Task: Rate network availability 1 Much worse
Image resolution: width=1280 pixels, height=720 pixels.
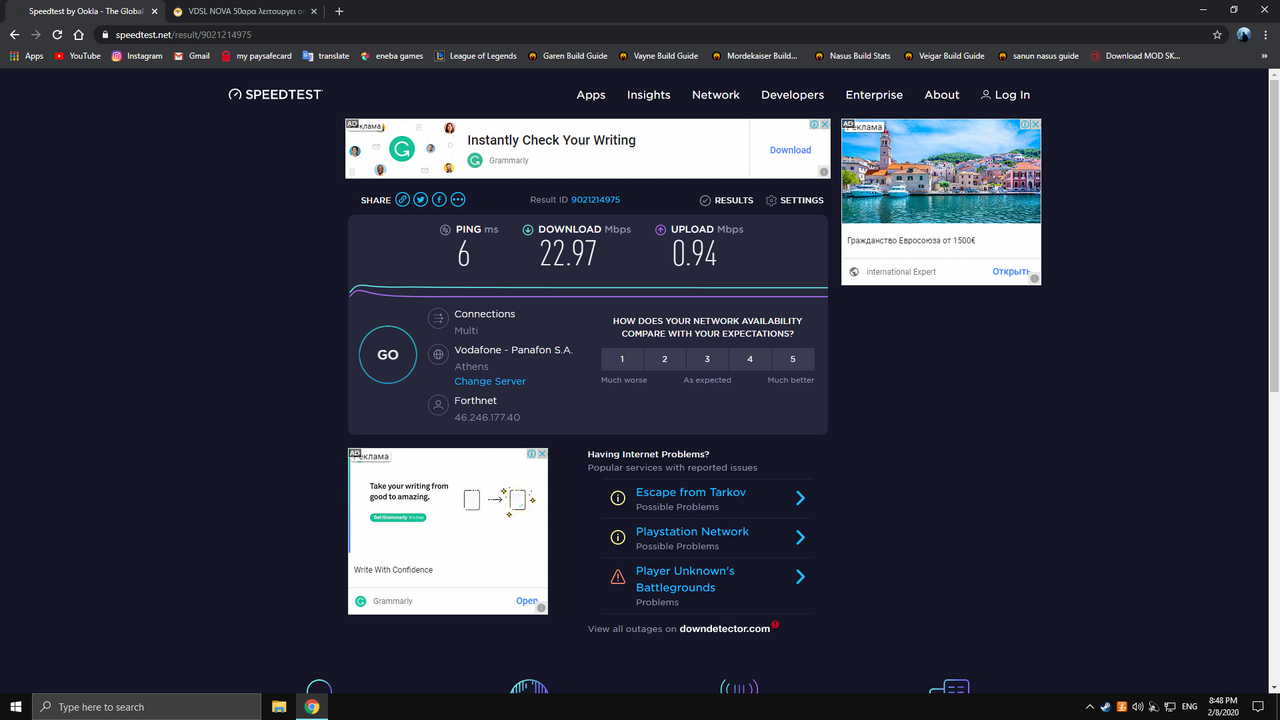Action: [622, 359]
